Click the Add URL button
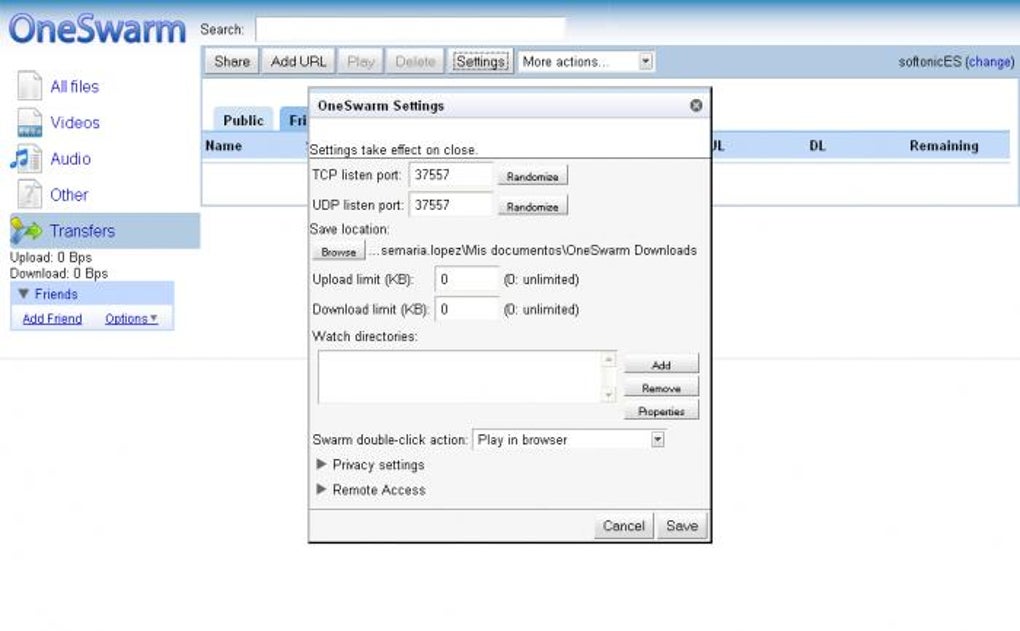This screenshot has height=631, width=1020. (299, 62)
